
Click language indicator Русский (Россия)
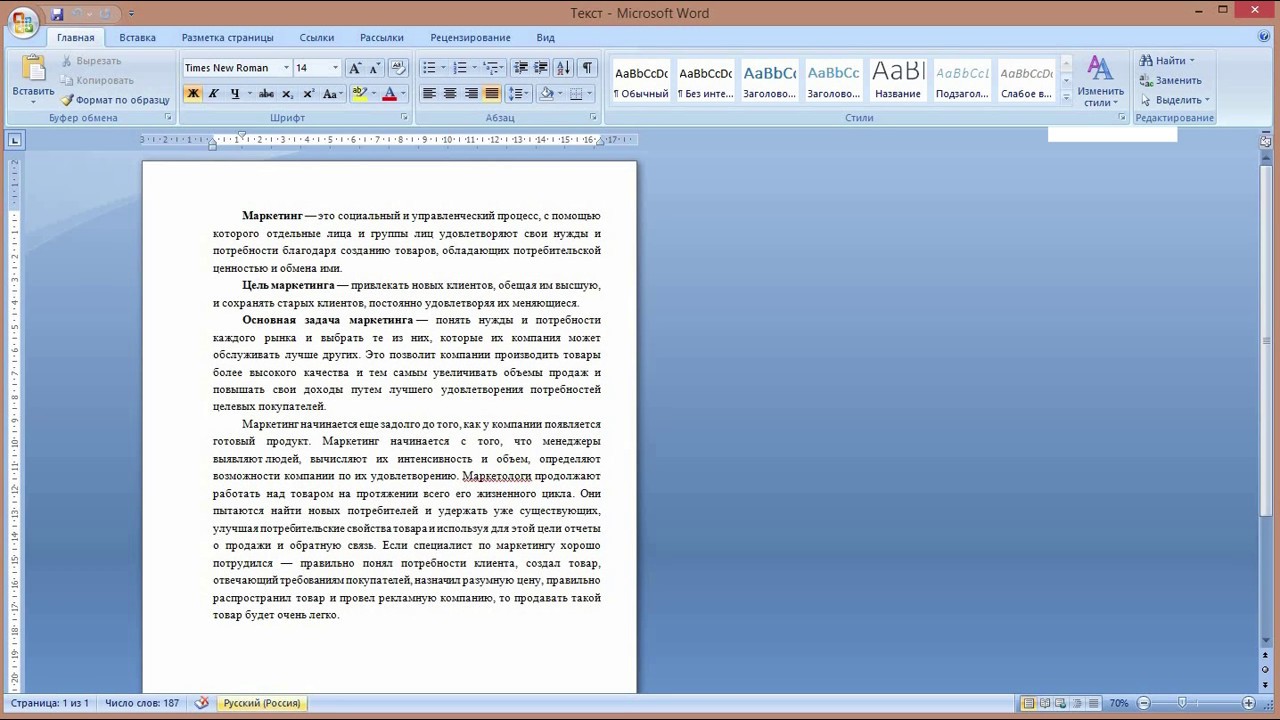click(x=262, y=703)
